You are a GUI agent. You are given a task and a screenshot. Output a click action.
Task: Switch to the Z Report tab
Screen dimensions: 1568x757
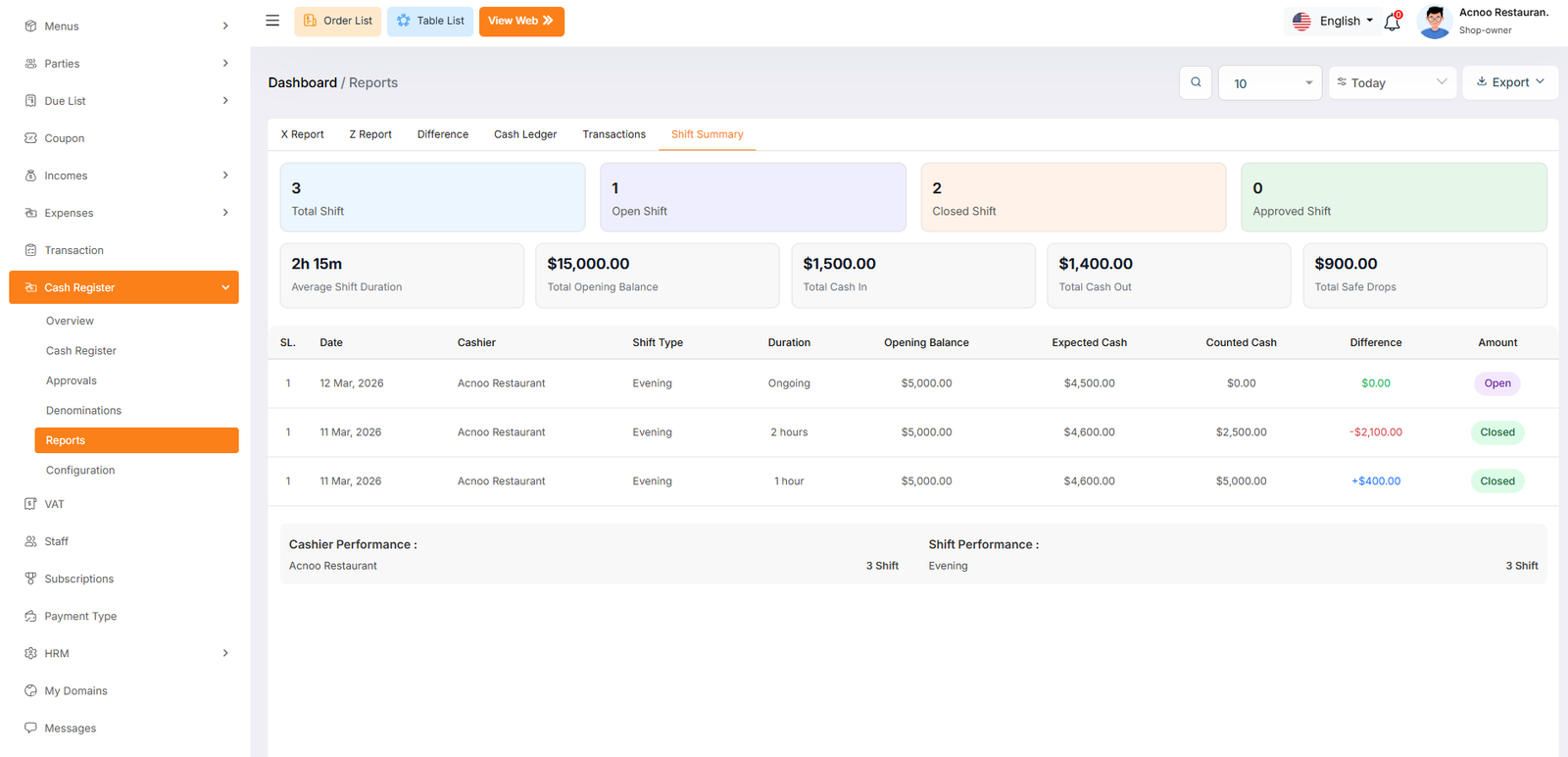pyautogui.click(x=370, y=134)
